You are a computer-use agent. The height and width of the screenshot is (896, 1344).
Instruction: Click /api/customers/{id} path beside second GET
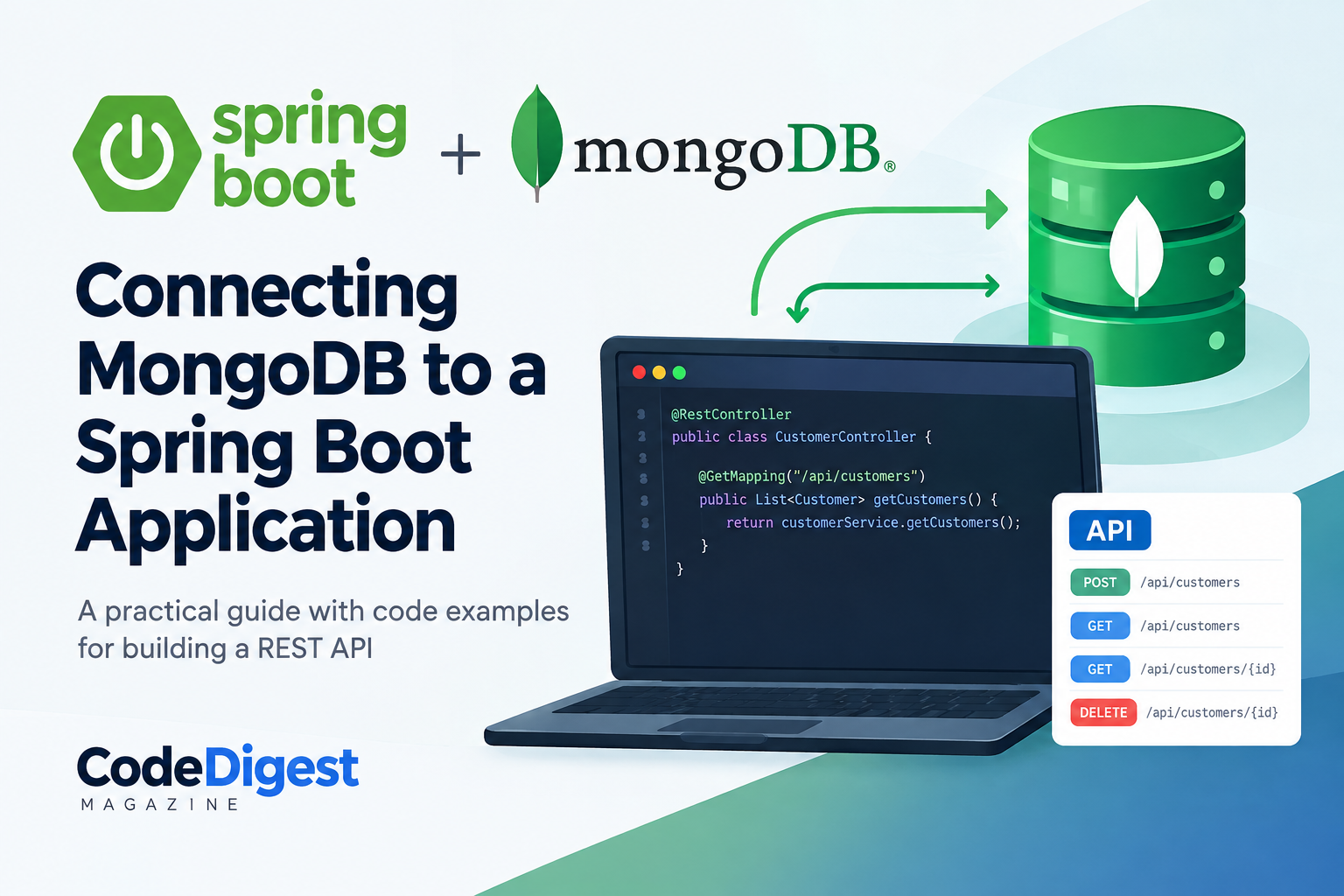click(x=1208, y=669)
